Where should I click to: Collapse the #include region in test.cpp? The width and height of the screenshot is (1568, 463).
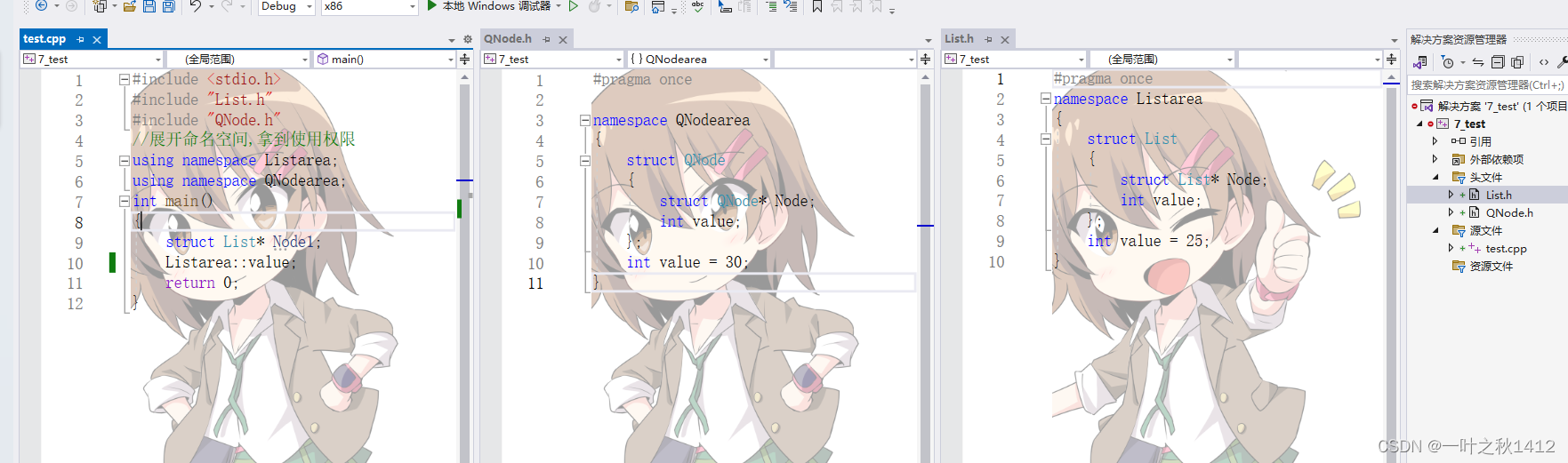click(125, 79)
